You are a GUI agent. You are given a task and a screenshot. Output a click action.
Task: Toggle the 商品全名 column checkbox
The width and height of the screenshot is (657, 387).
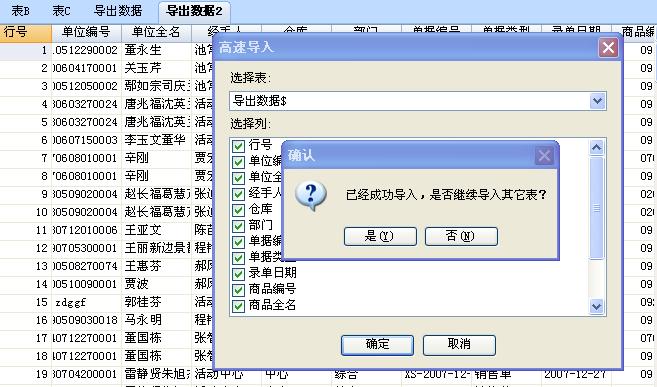pos(238,306)
